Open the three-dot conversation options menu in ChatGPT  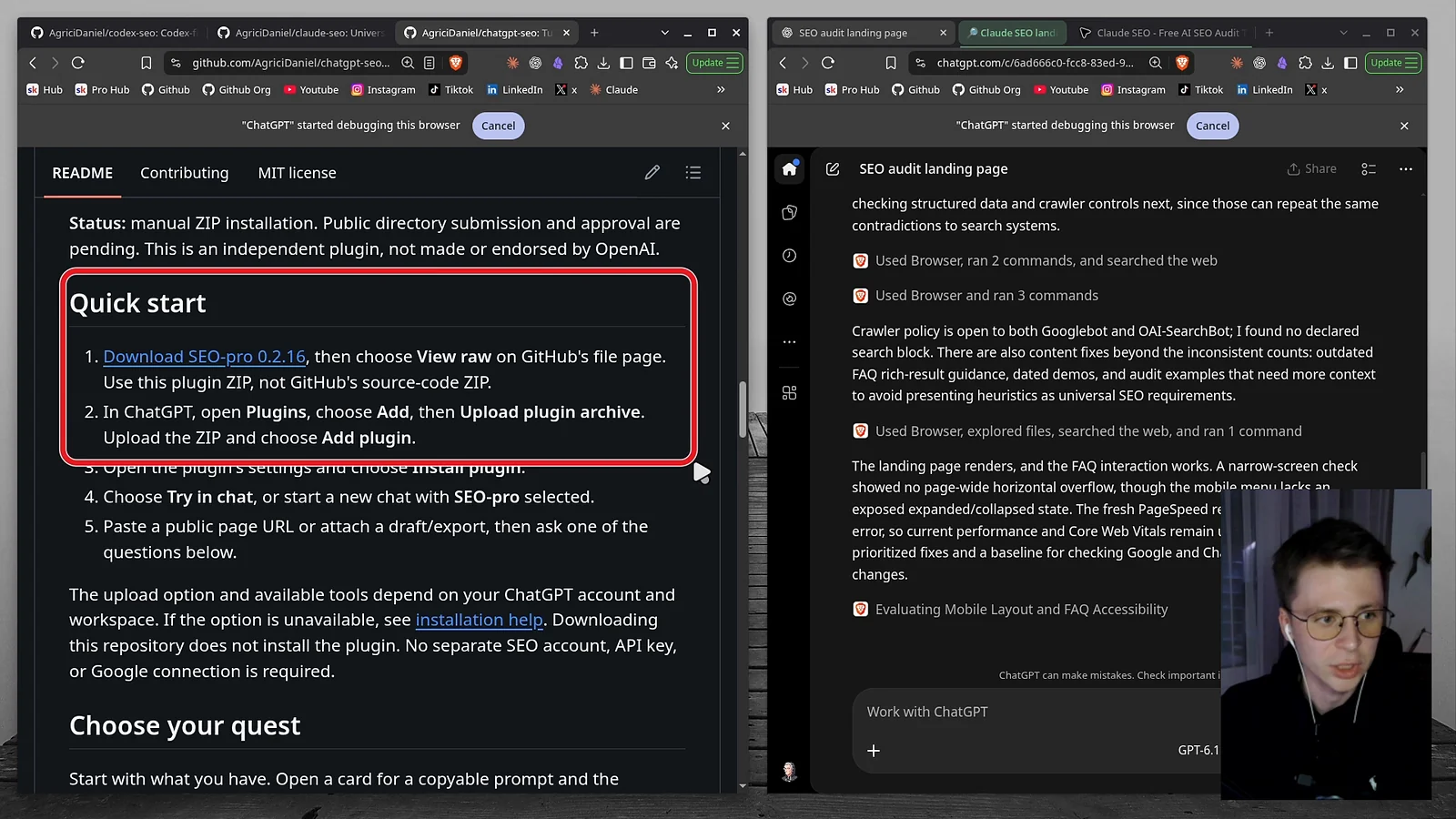(1406, 169)
